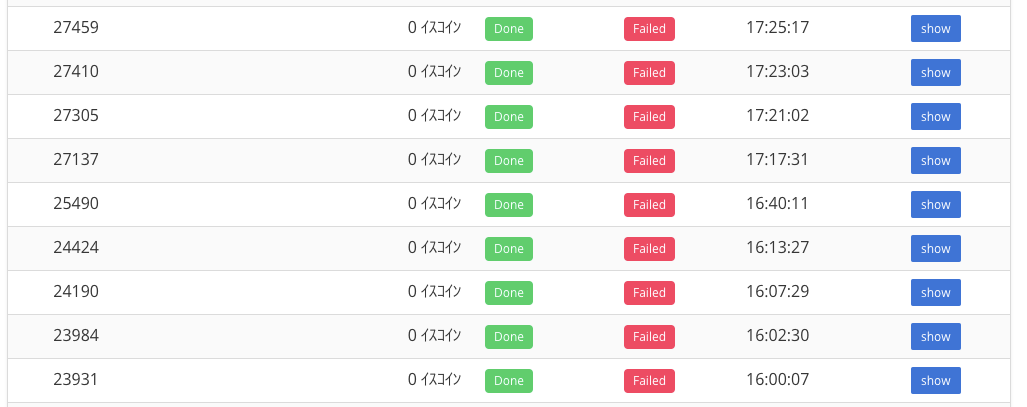
Task: Show job 23984 details
Action: pyautogui.click(x=935, y=336)
